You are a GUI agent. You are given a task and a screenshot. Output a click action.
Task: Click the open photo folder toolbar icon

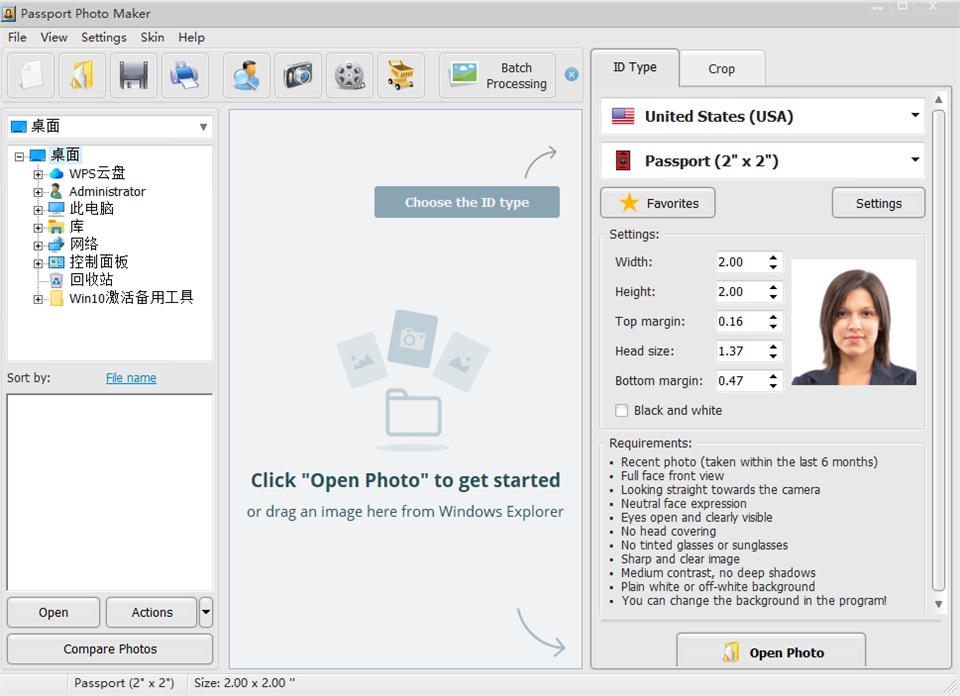[x=83, y=75]
